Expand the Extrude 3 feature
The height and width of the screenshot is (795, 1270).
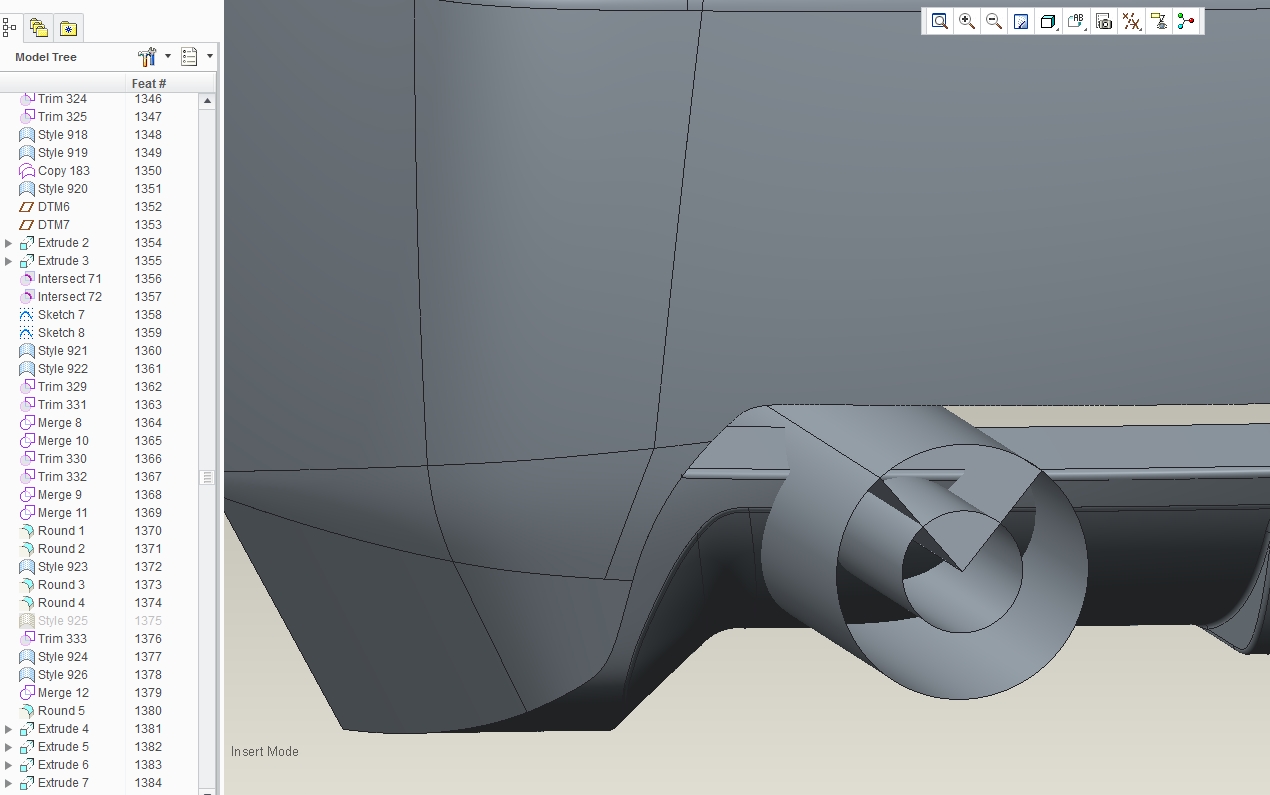[9, 261]
